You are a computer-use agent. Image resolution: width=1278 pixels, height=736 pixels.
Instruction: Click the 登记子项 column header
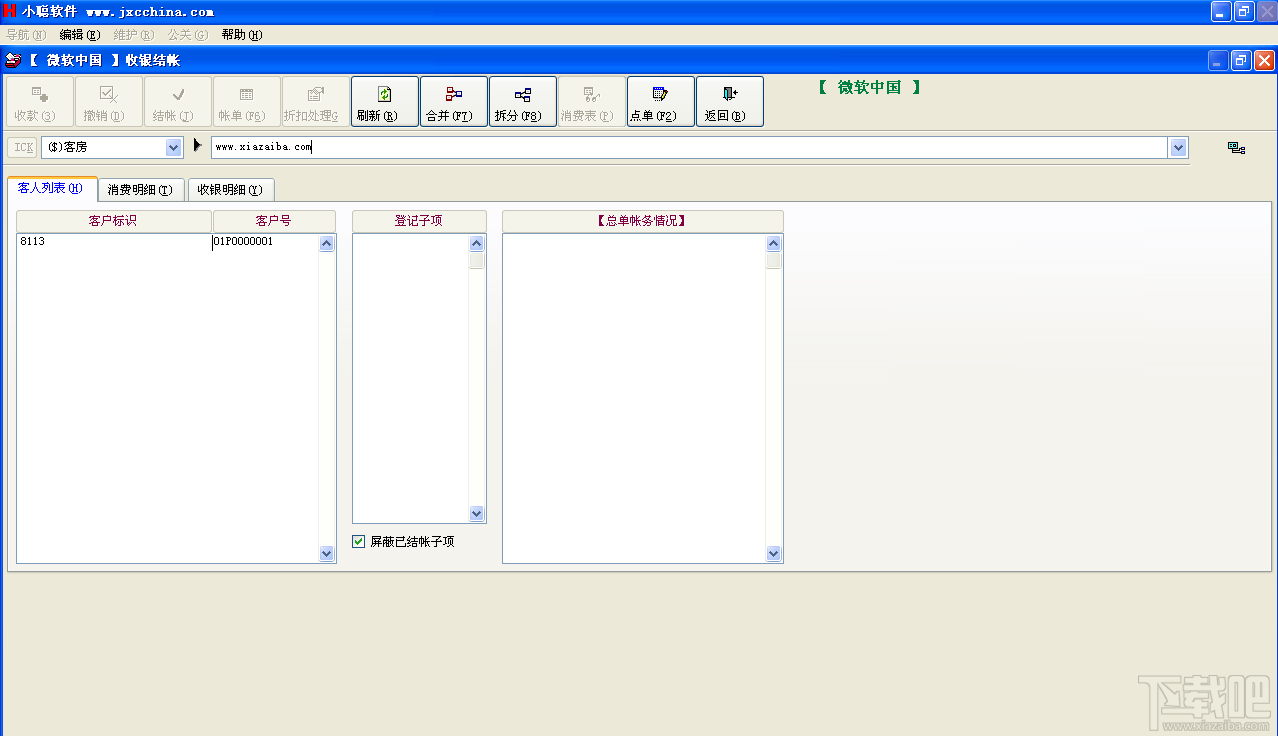419,221
